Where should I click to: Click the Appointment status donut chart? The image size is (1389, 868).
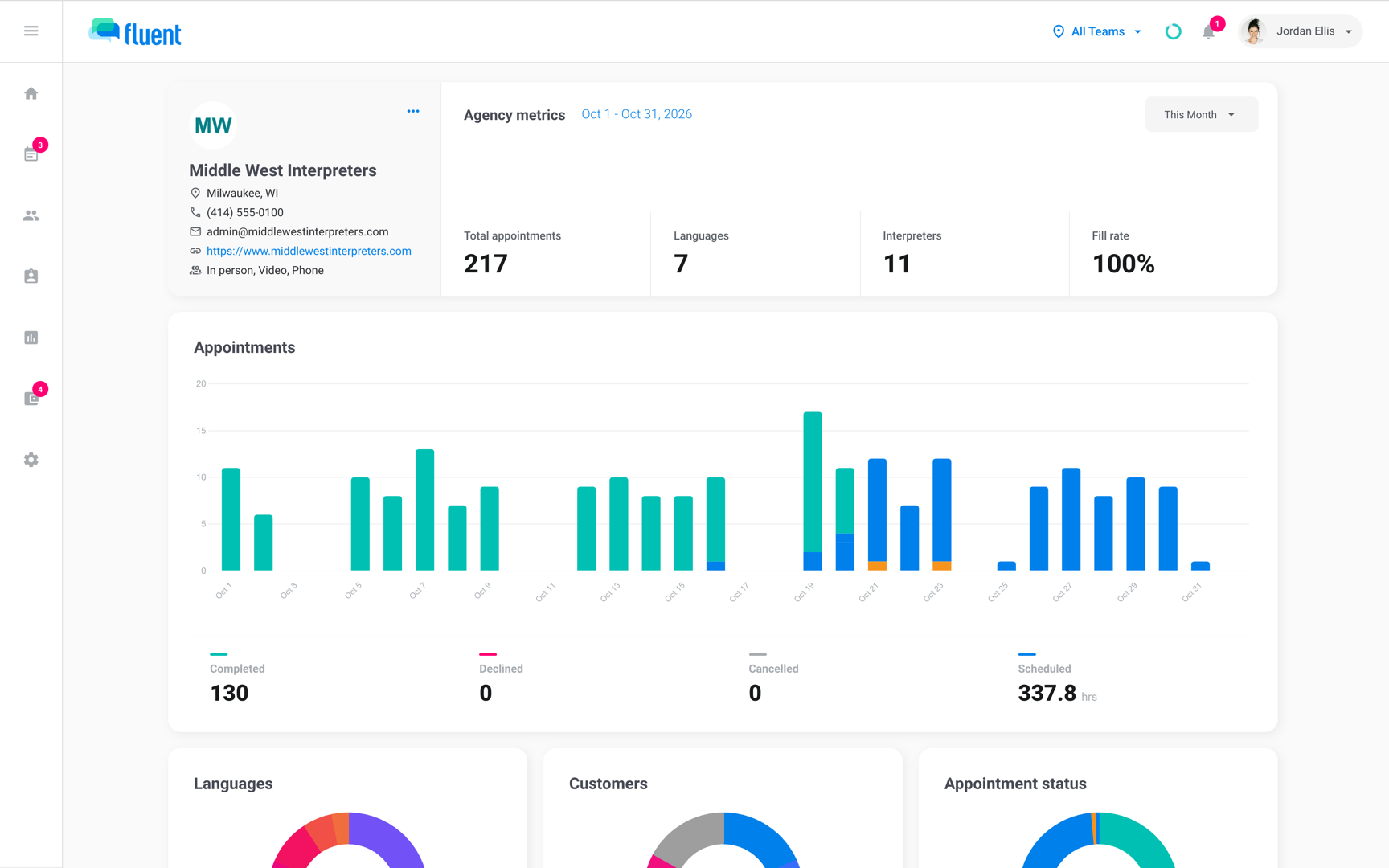1098,840
